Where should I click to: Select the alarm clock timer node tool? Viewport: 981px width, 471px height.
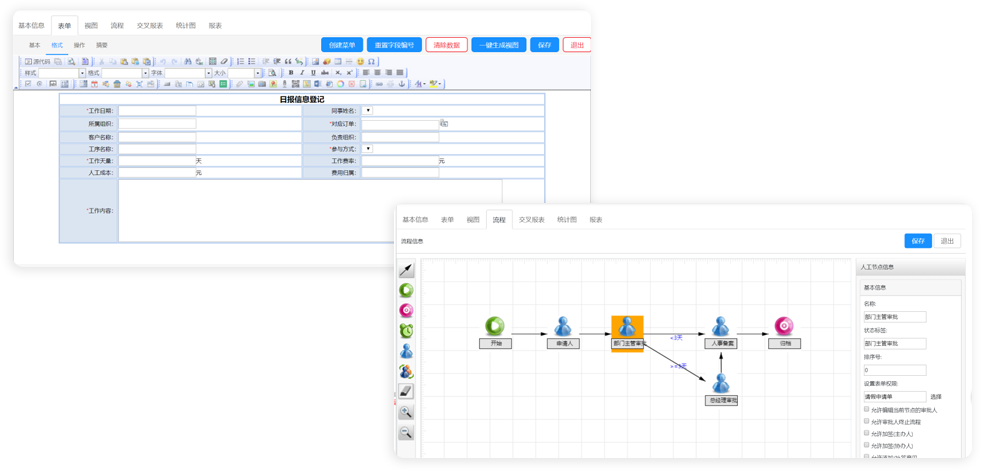point(406,330)
